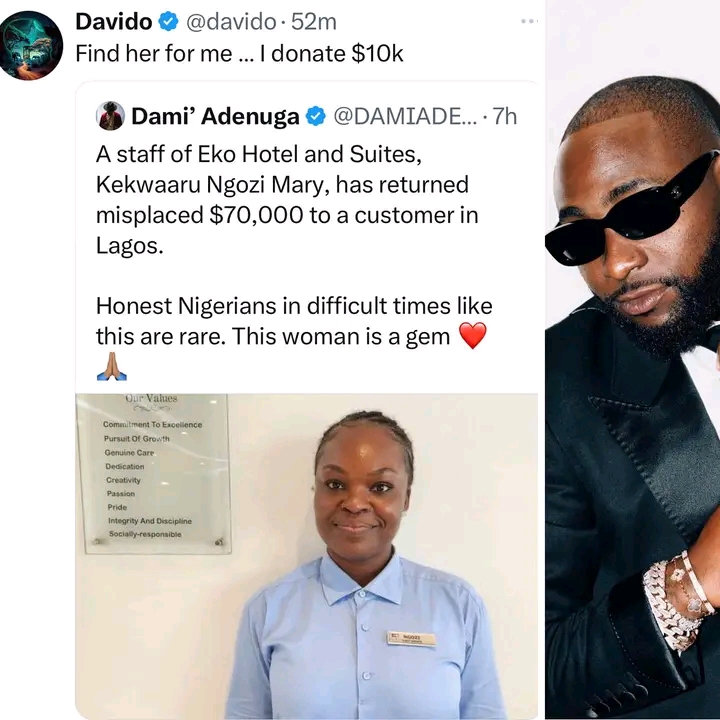Click the 'Honest Nigerians in difficult times' paragraph
Screen dimensions: 720x720
pyautogui.click(x=294, y=321)
